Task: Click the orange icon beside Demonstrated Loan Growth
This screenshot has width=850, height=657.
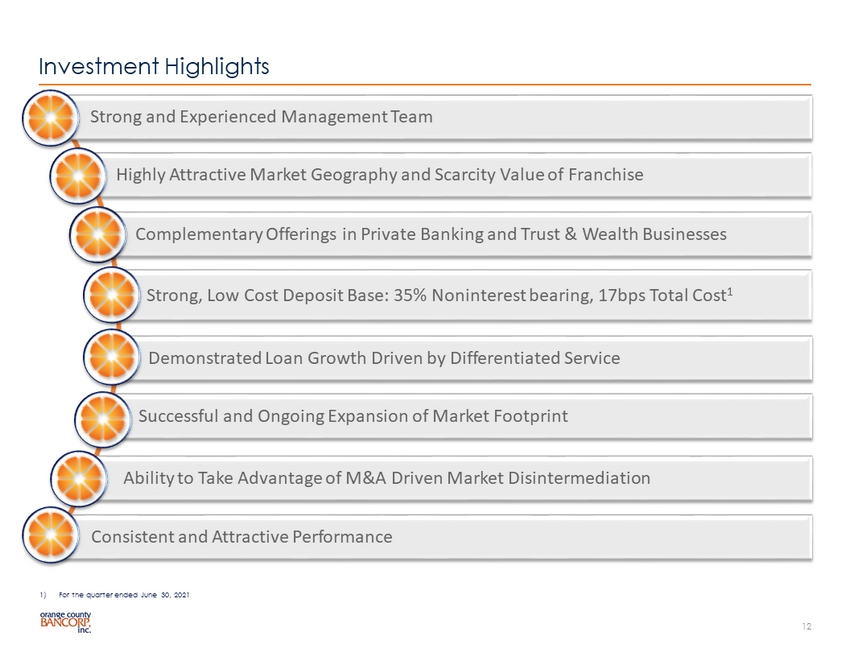Action: [x=111, y=358]
